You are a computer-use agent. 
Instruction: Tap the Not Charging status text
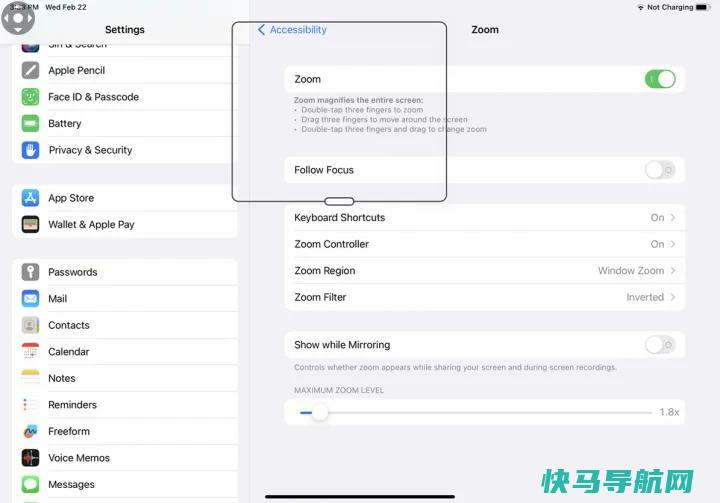[x=670, y=7]
